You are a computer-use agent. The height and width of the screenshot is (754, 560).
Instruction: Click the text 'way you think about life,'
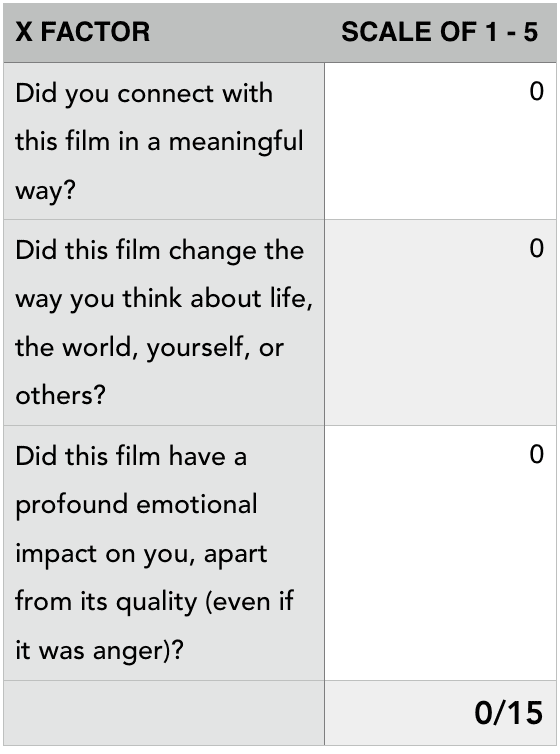(x=164, y=299)
